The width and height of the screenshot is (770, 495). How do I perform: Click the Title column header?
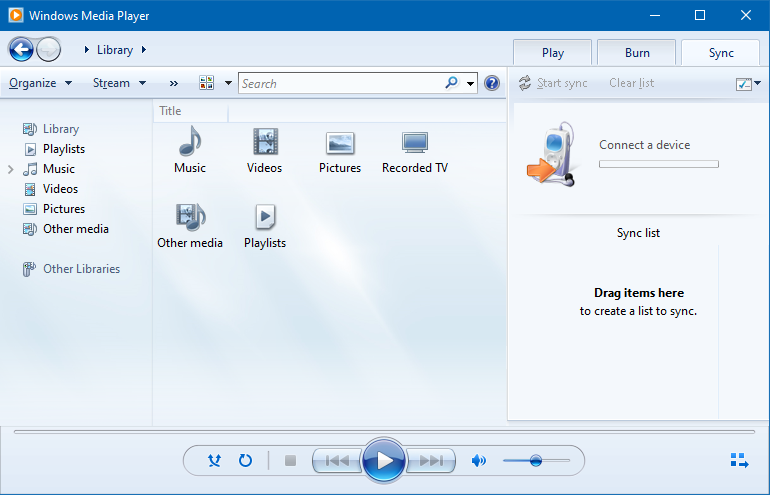(x=191, y=111)
